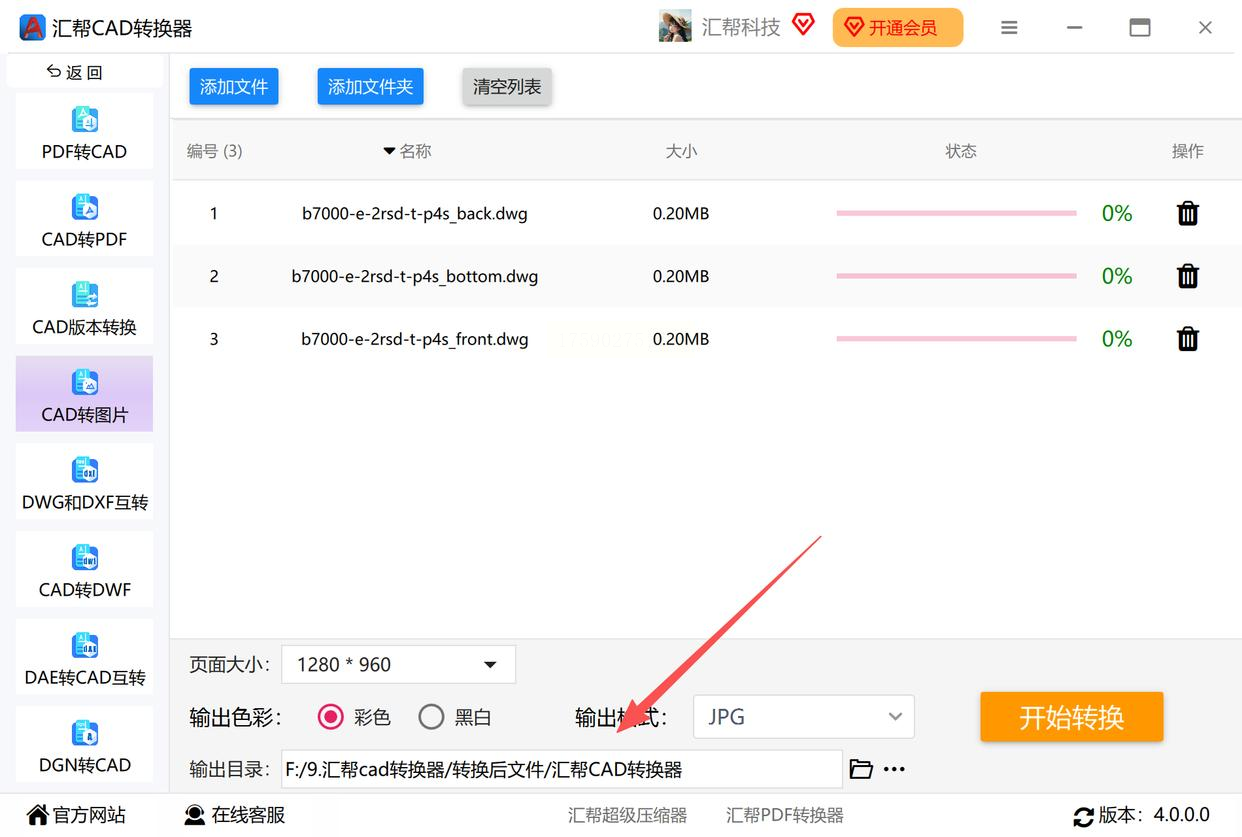Delete the b7000-e-2rsd-t-p4s_back.dwg row
Screen dimensions: 1242x837
[x=1188, y=213]
